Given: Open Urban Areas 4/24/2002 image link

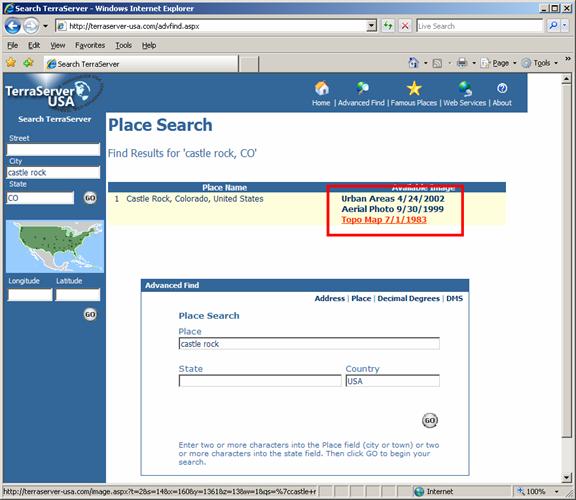Looking at the screenshot, I should [x=393, y=199].
